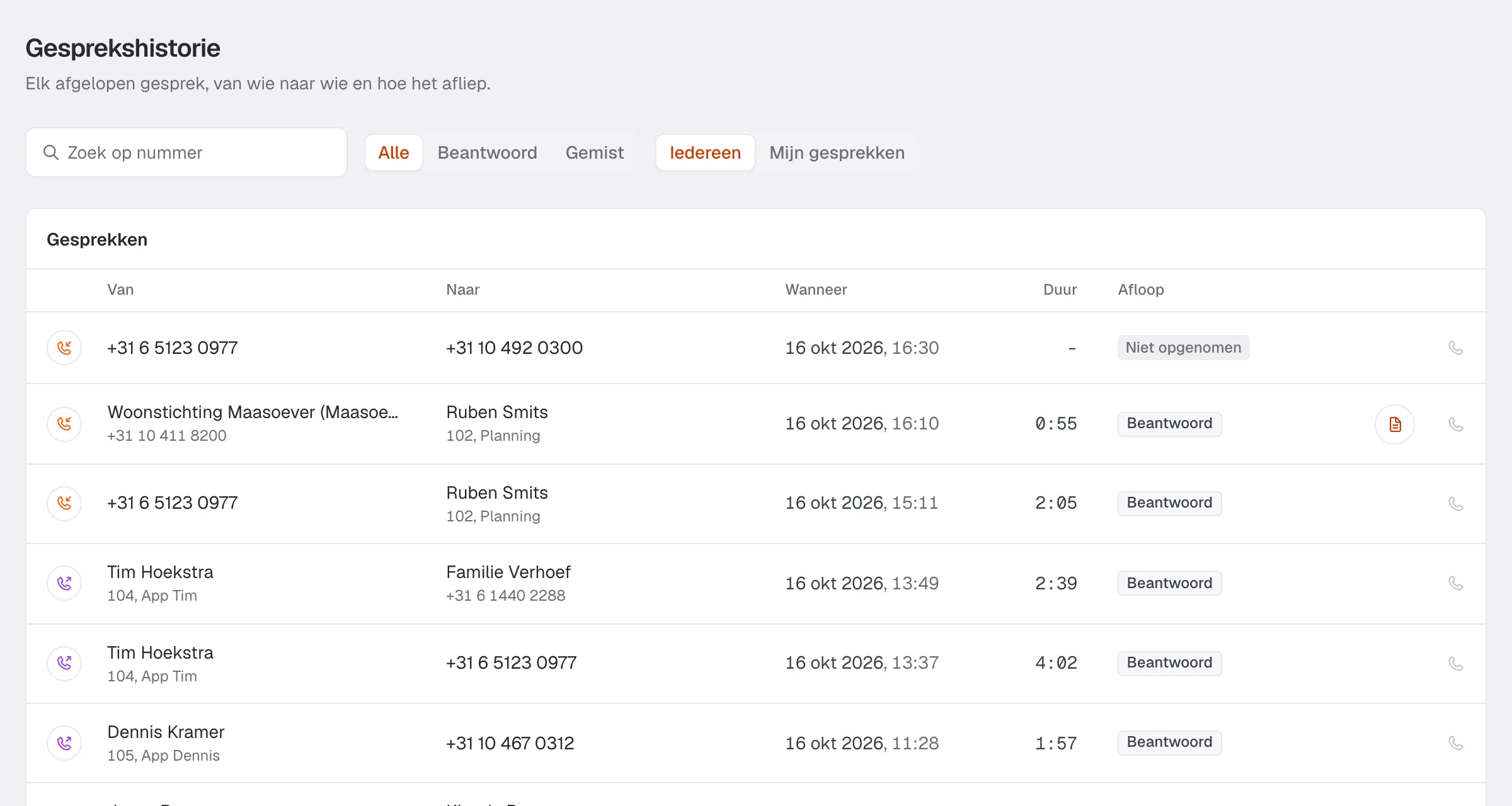Click the Wanneer column header
This screenshot has width=1512, height=806.
tap(816, 290)
